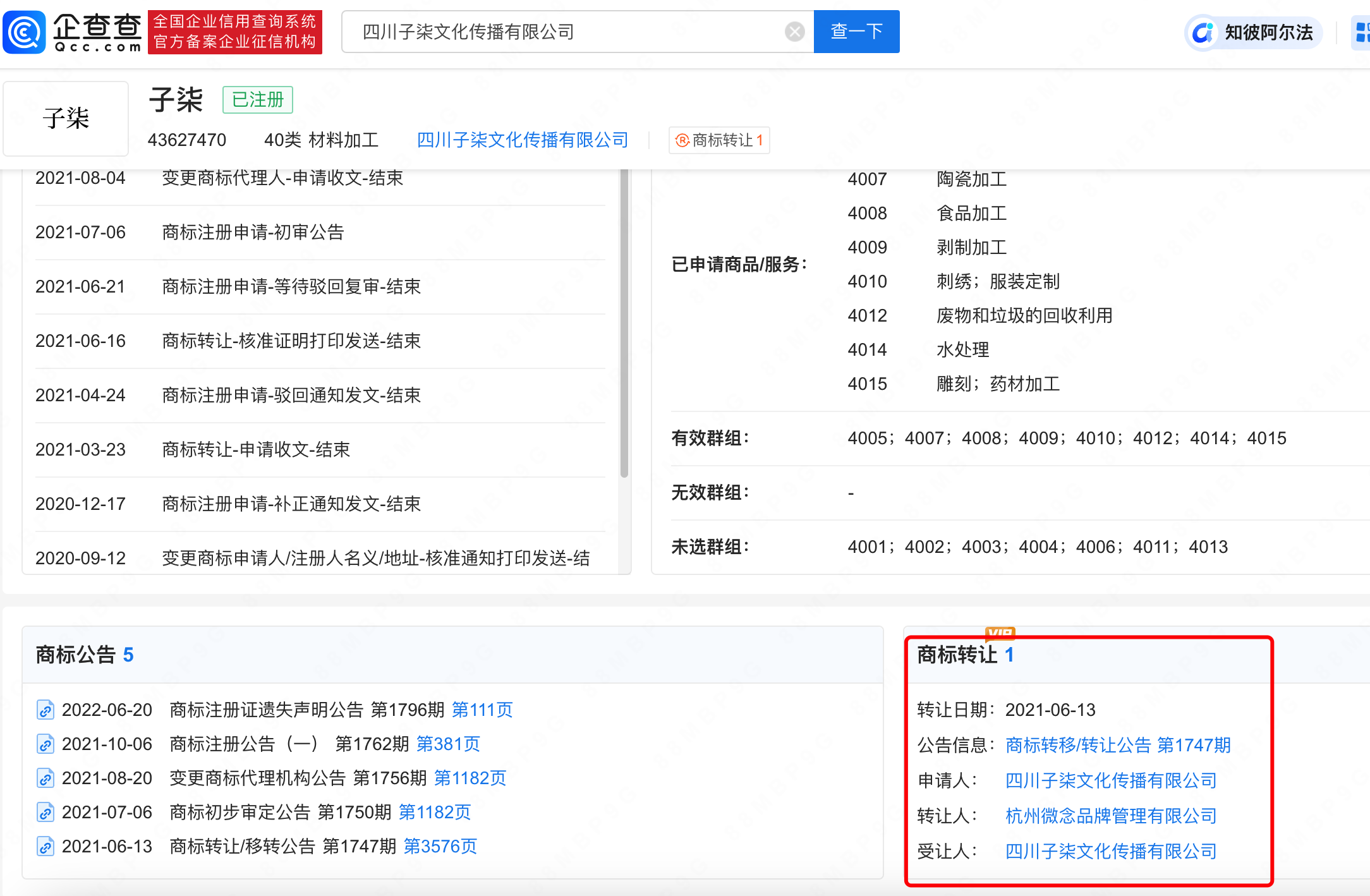Open the 第381页 link
The height and width of the screenshot is (896, 1370).
pos(448,744)
